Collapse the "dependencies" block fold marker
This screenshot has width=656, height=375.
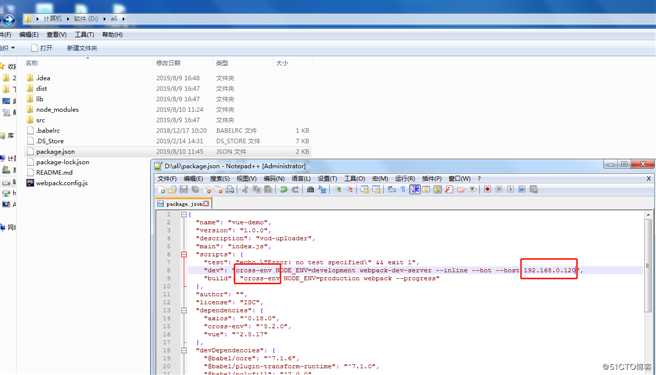point(183,310)
